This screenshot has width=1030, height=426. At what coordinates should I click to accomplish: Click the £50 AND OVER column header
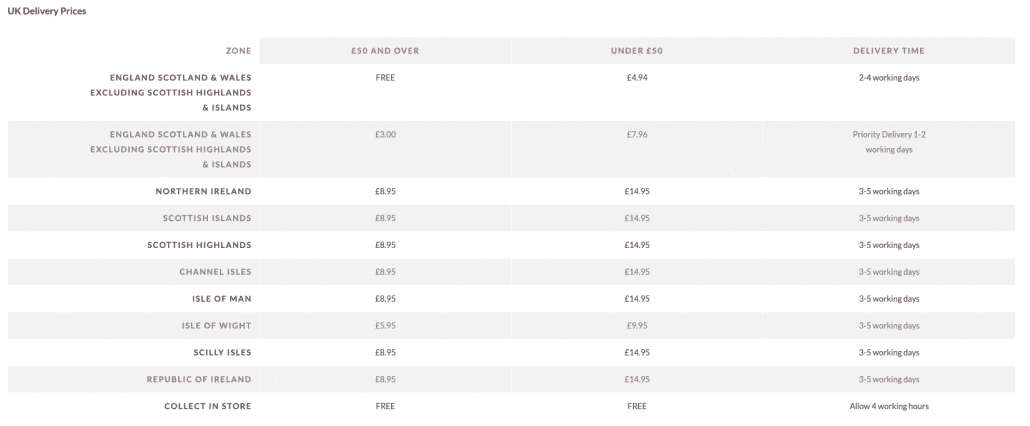(385, 51)
